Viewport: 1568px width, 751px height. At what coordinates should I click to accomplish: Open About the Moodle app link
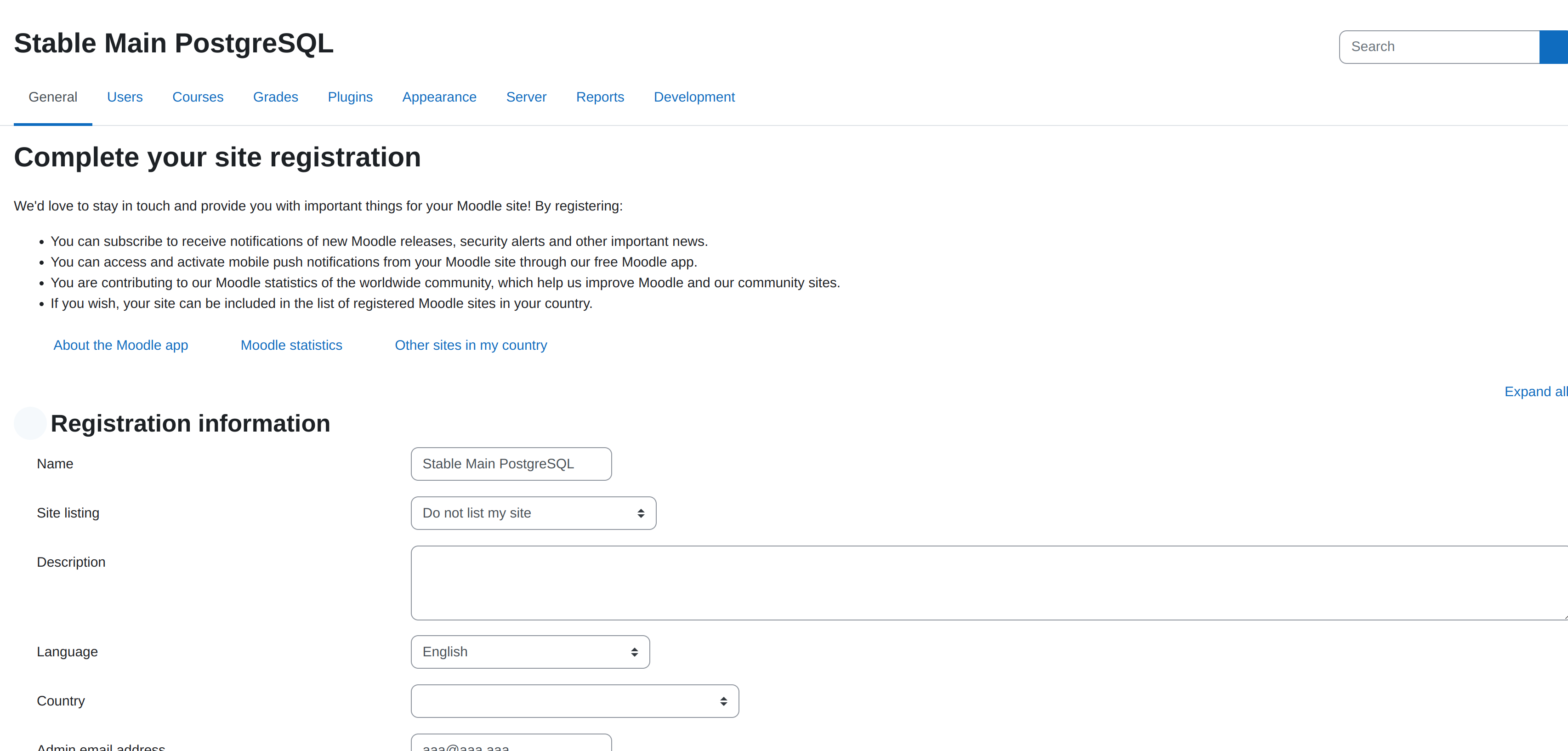pyautogui.click(x=120, y=345)
